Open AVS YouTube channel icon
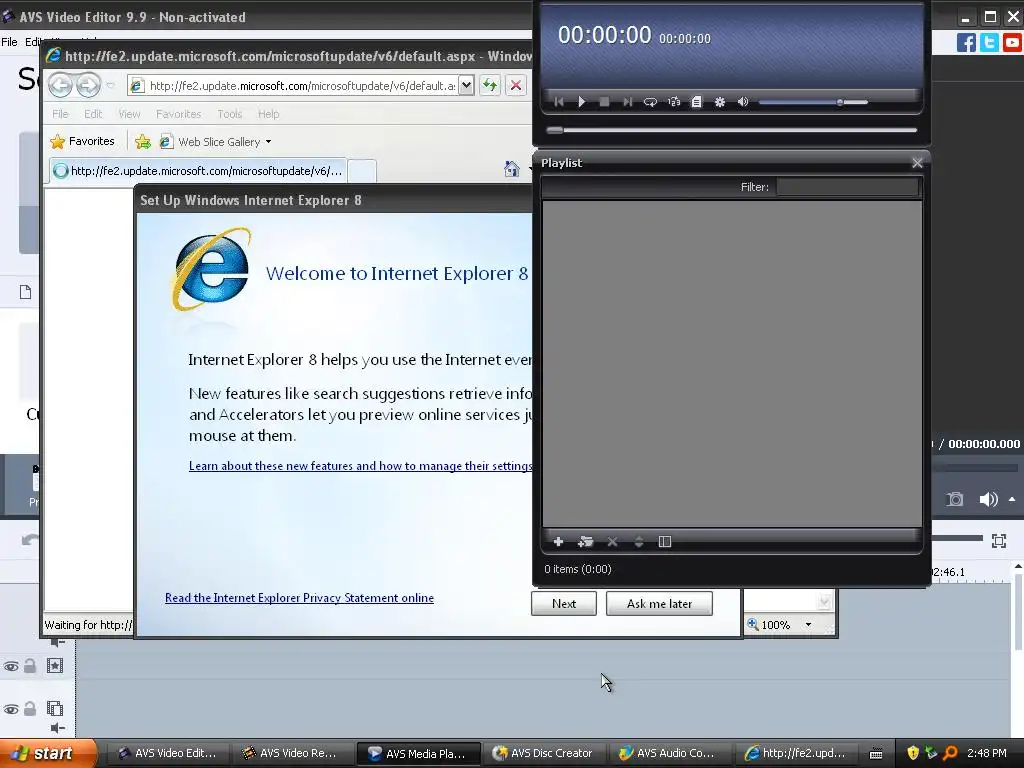 click(1012, 43)
